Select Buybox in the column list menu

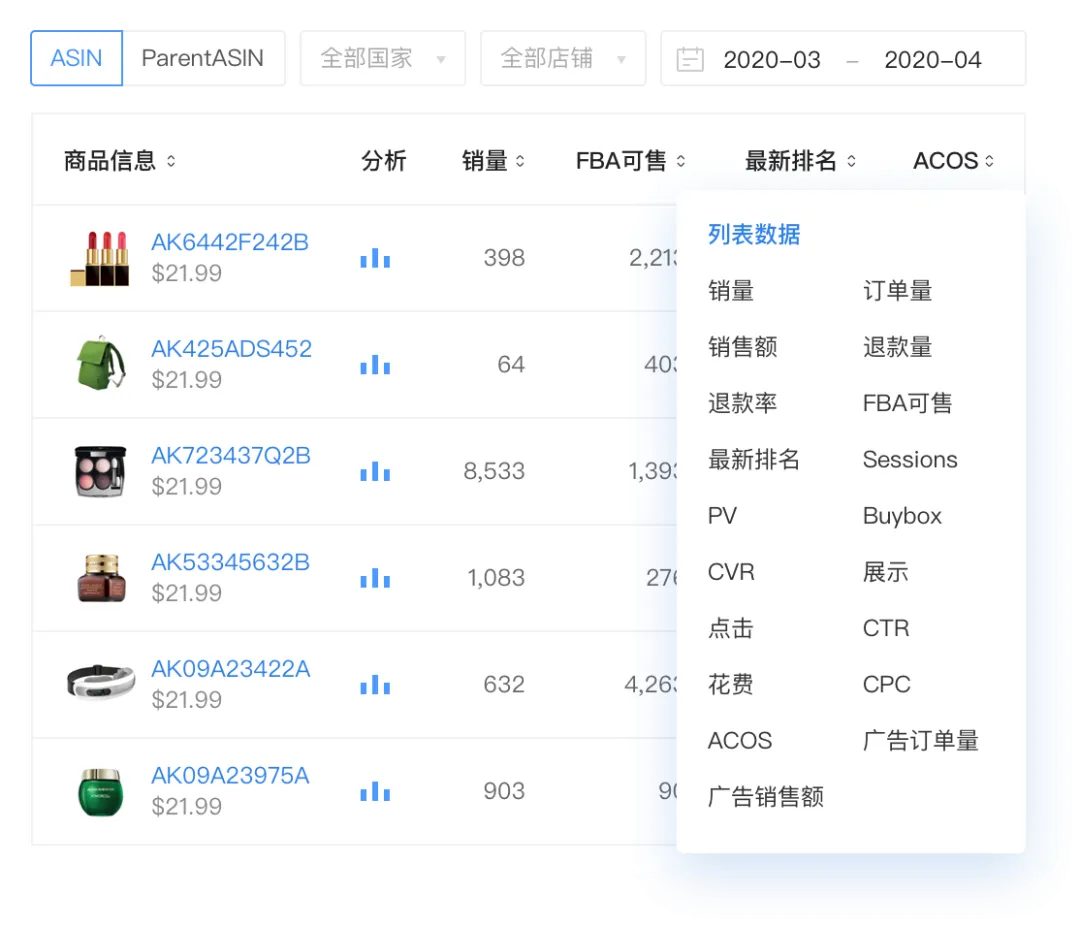(x=902, y=516)
